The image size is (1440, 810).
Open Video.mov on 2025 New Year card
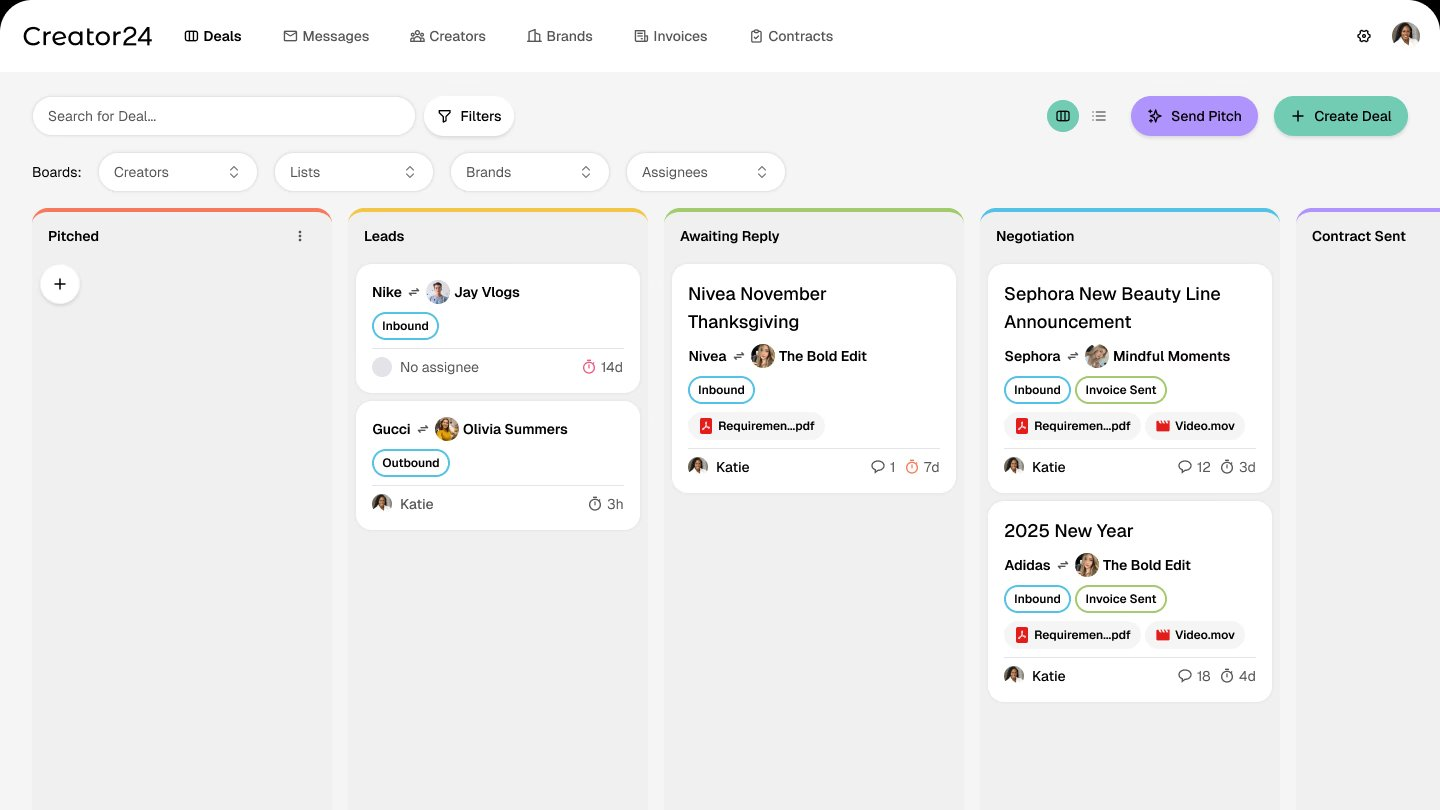(1196, 635)
